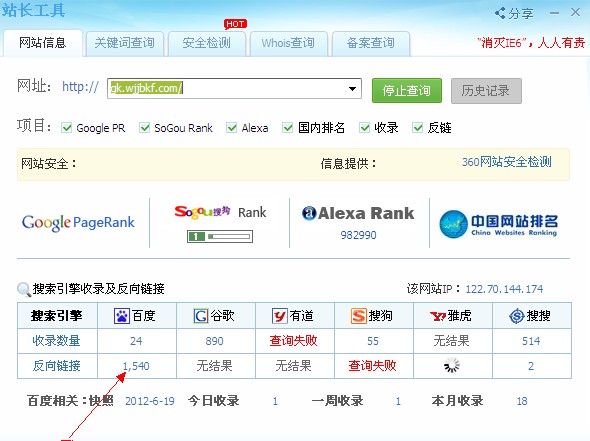Click the Baidu paw icon
The height and width of the screenshot is (441, 590).
pyautogui.click(x=122, y=316)
